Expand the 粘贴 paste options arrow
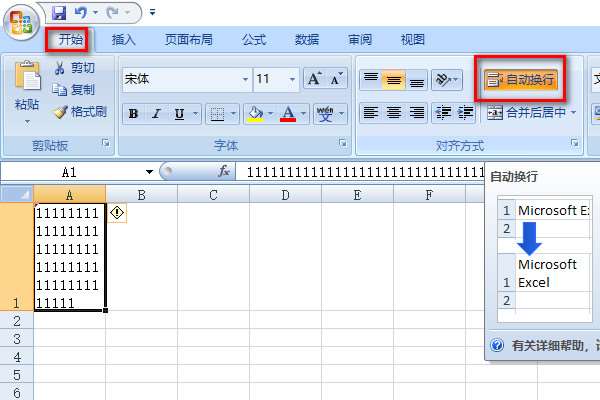600x400 pixels. tap(27, 122)
